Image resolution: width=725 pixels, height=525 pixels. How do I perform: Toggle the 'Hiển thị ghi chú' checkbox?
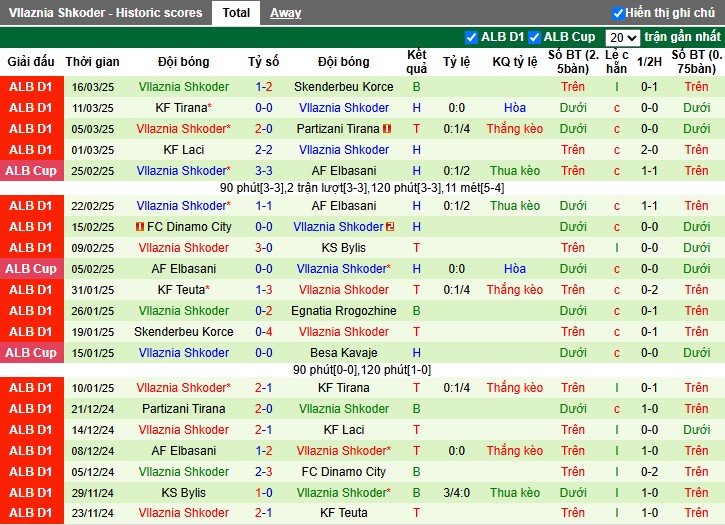618,13
